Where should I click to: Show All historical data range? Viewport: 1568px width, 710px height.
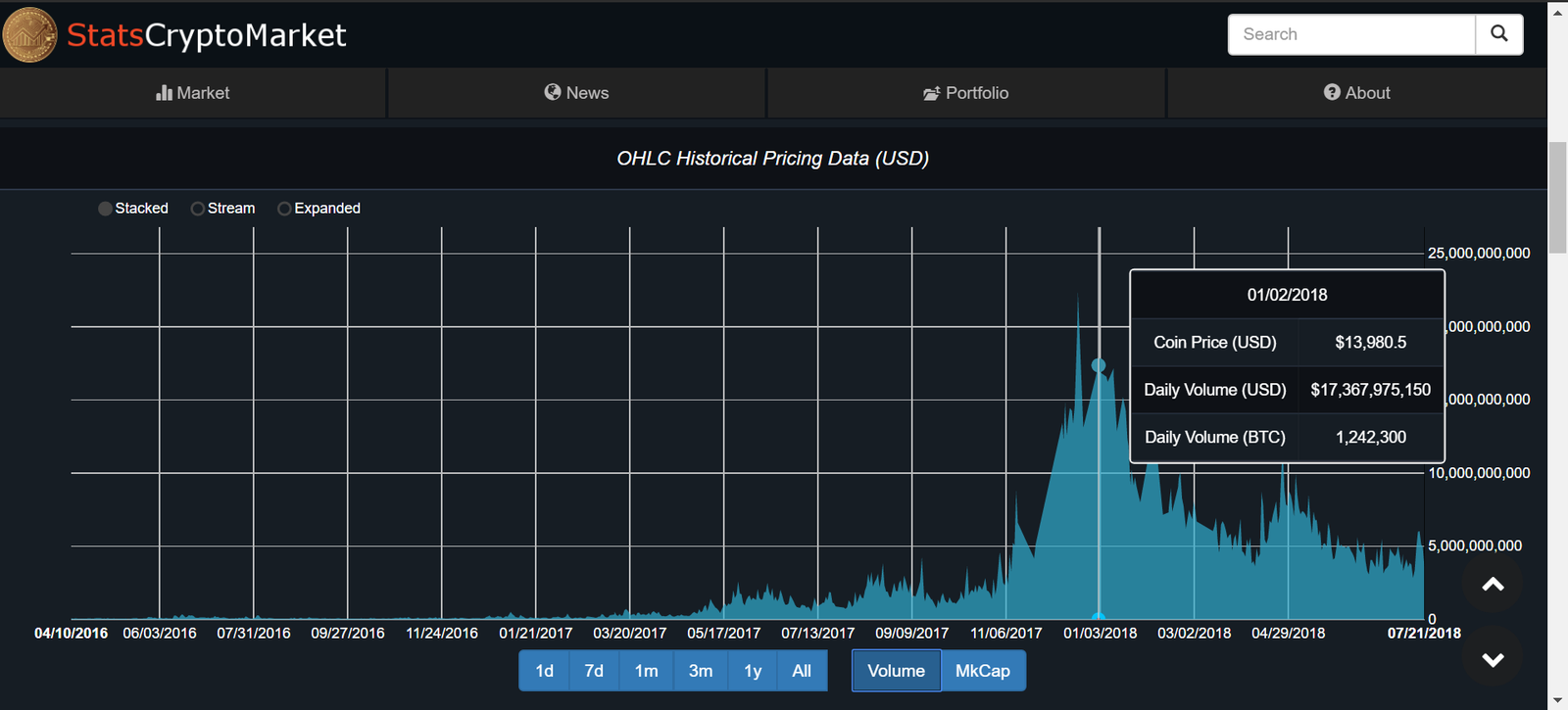pyautogui.click(x=801, y=671)
